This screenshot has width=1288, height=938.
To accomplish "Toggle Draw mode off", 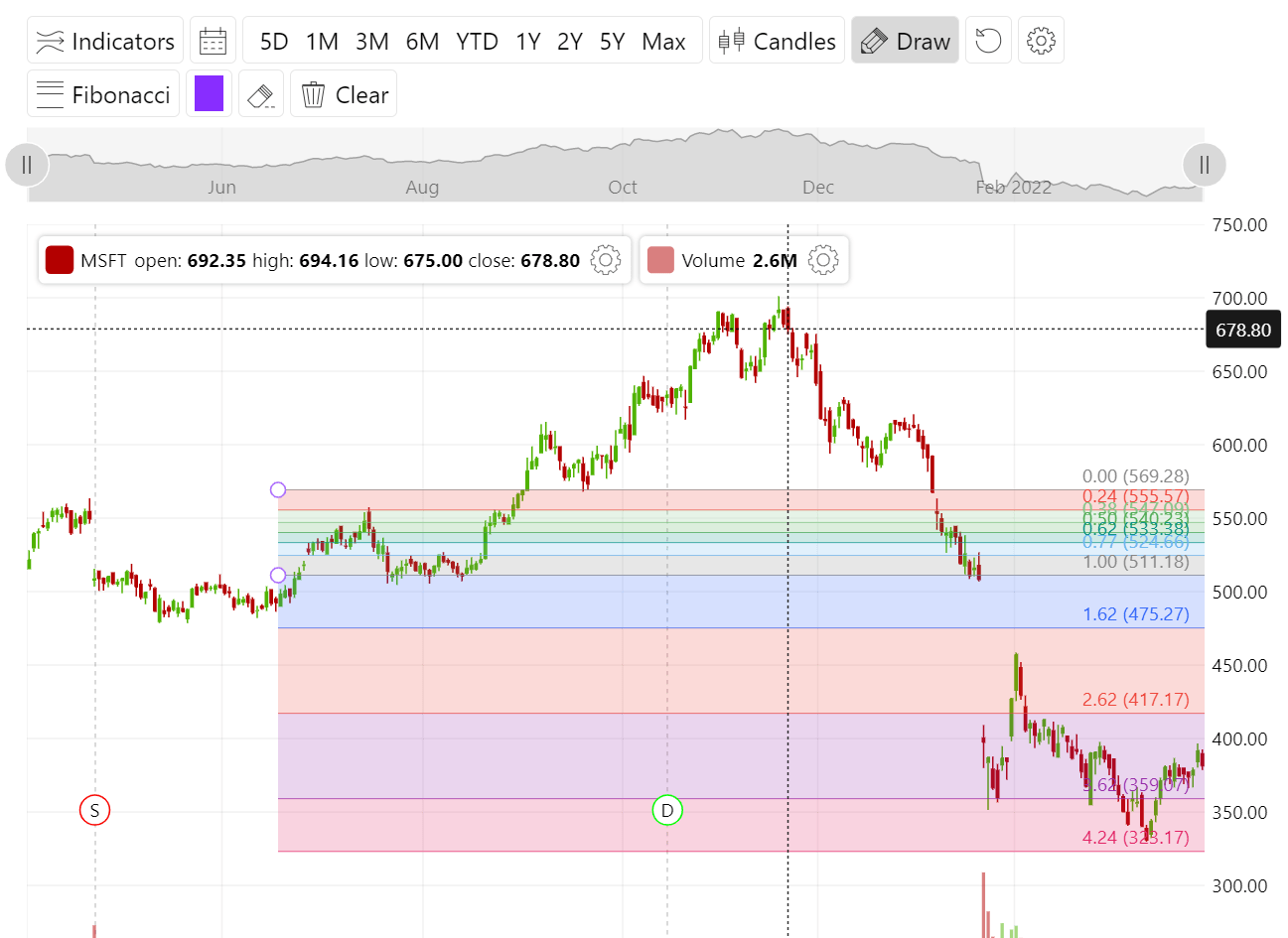I will (x=903, y=40).
